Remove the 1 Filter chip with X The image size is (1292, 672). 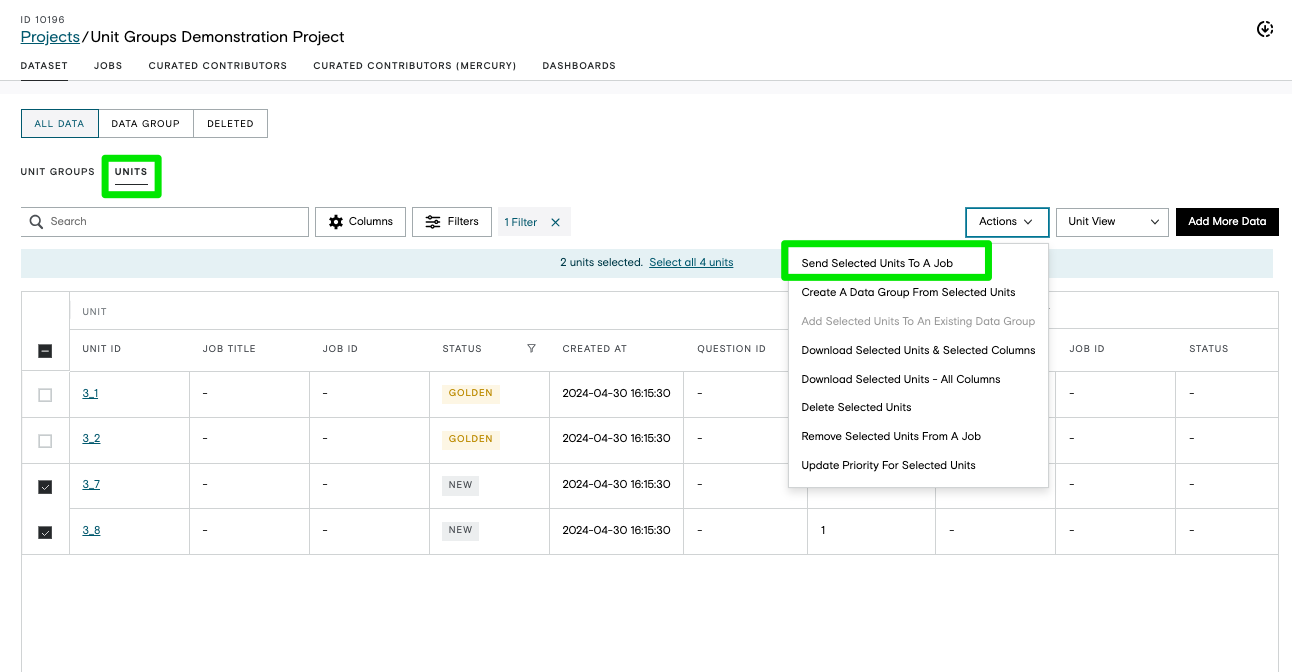click(x=555, y=222)
